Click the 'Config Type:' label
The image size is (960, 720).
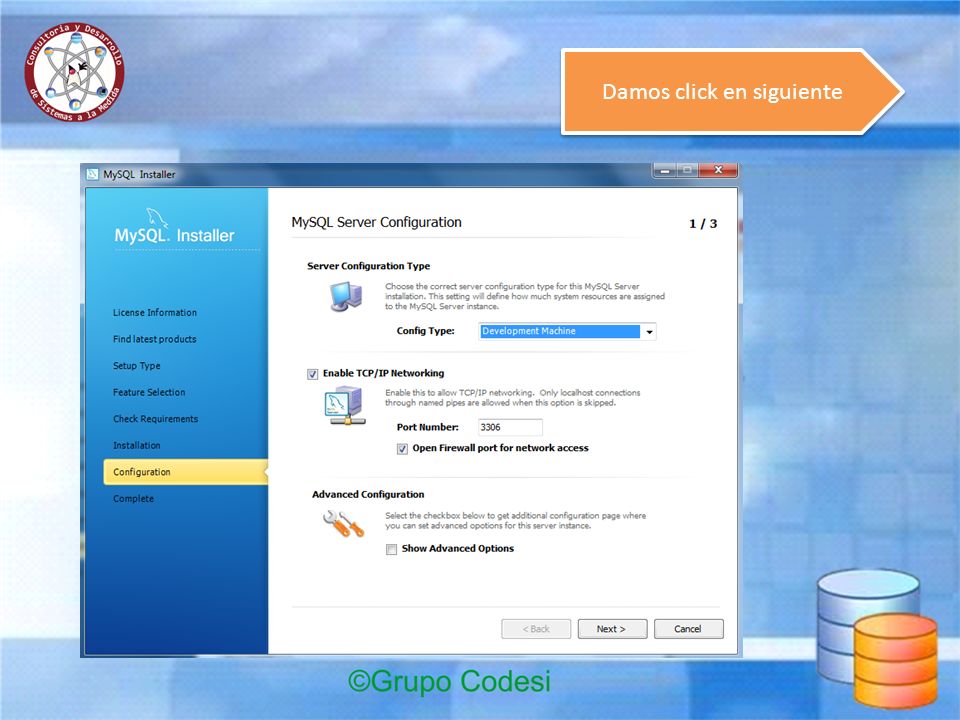pyautogui.click(x=426, y=331)
